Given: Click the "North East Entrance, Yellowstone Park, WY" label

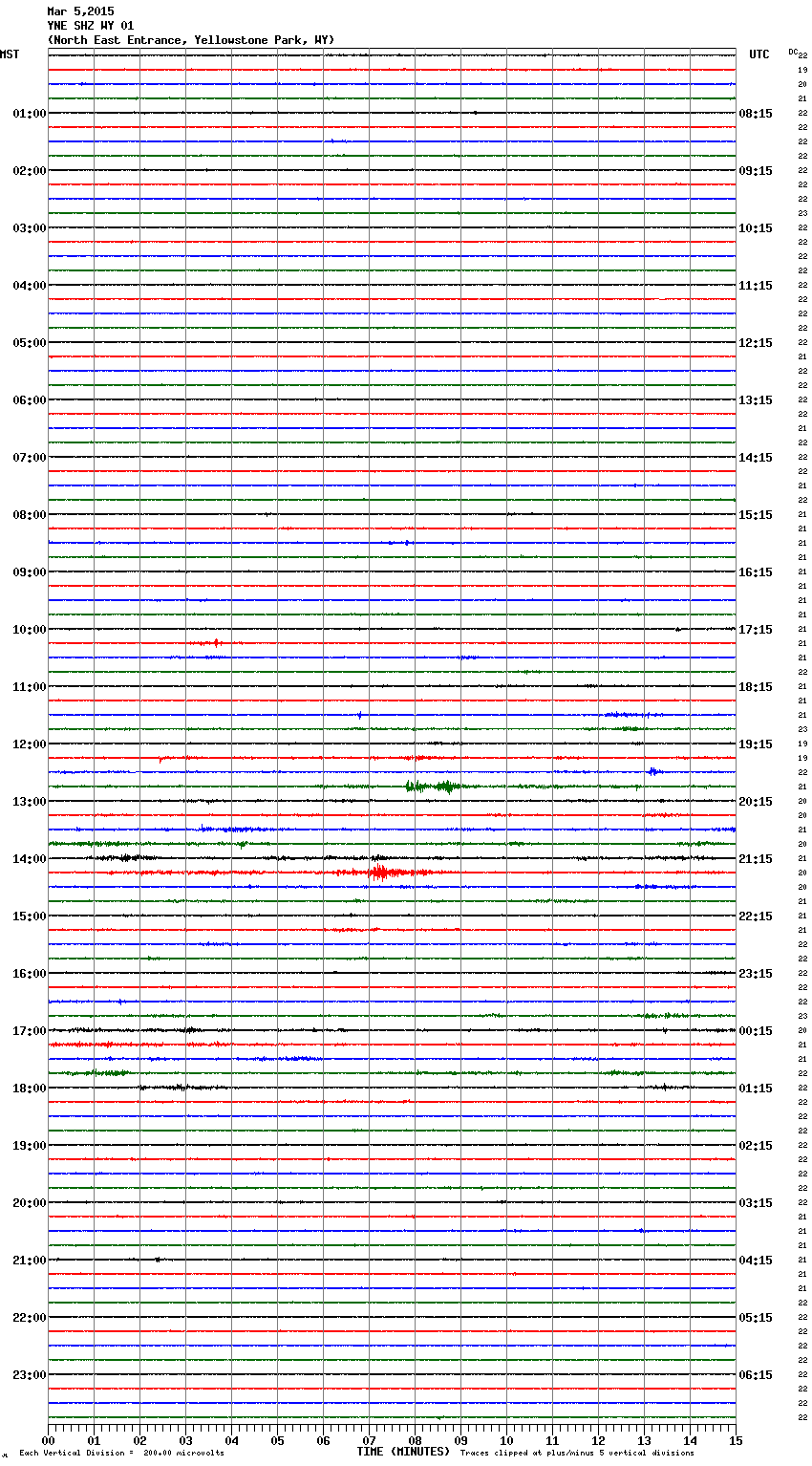Looking at the screenshot, I should click(x=191, y=40).
